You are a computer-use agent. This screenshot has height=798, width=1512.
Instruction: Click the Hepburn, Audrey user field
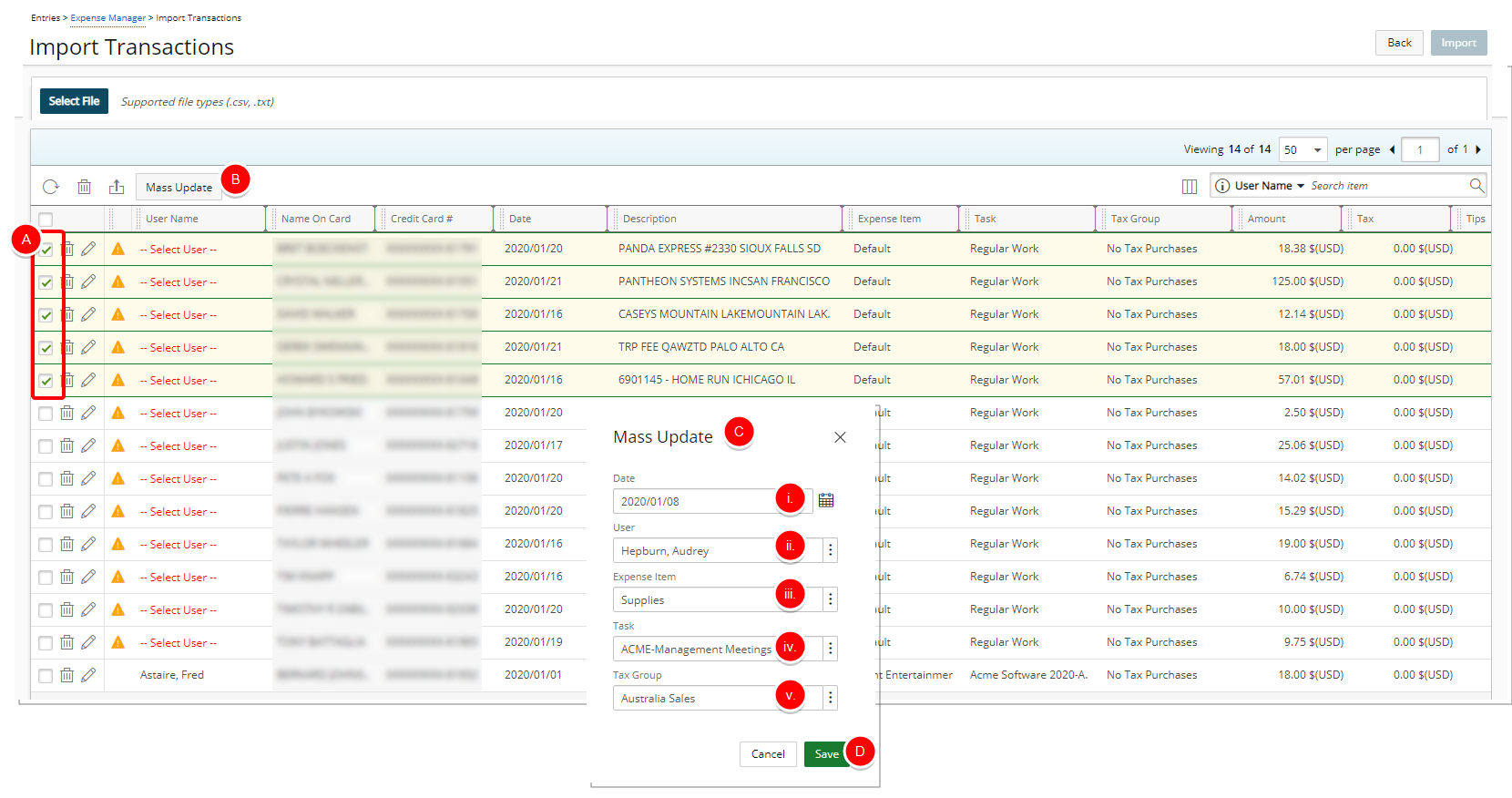click(x=718, y=550)
